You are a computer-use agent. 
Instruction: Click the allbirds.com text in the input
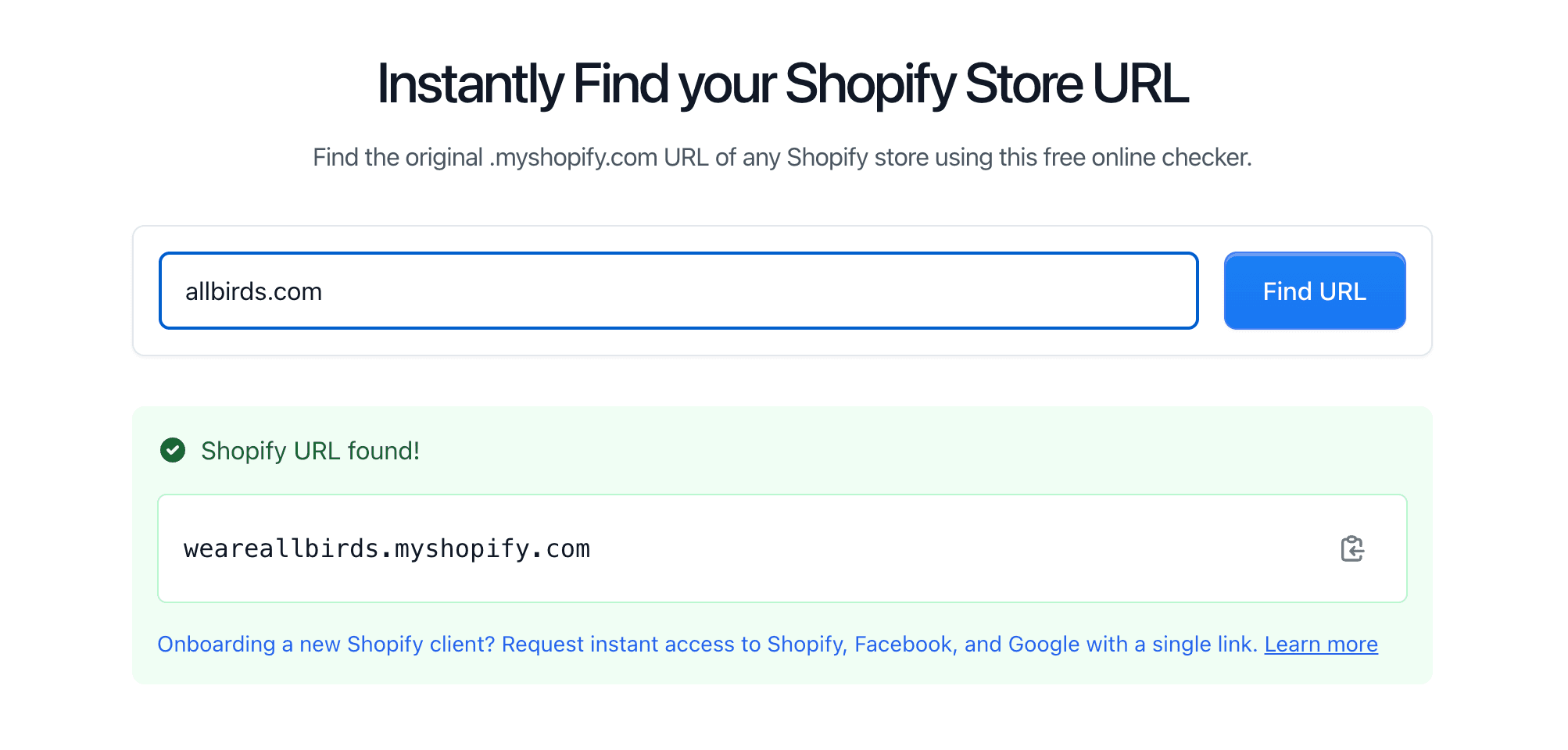[x=253, y=291]
